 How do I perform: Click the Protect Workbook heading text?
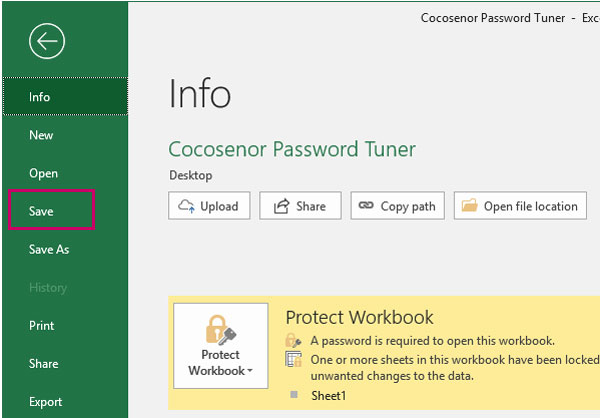pos(359,317)
